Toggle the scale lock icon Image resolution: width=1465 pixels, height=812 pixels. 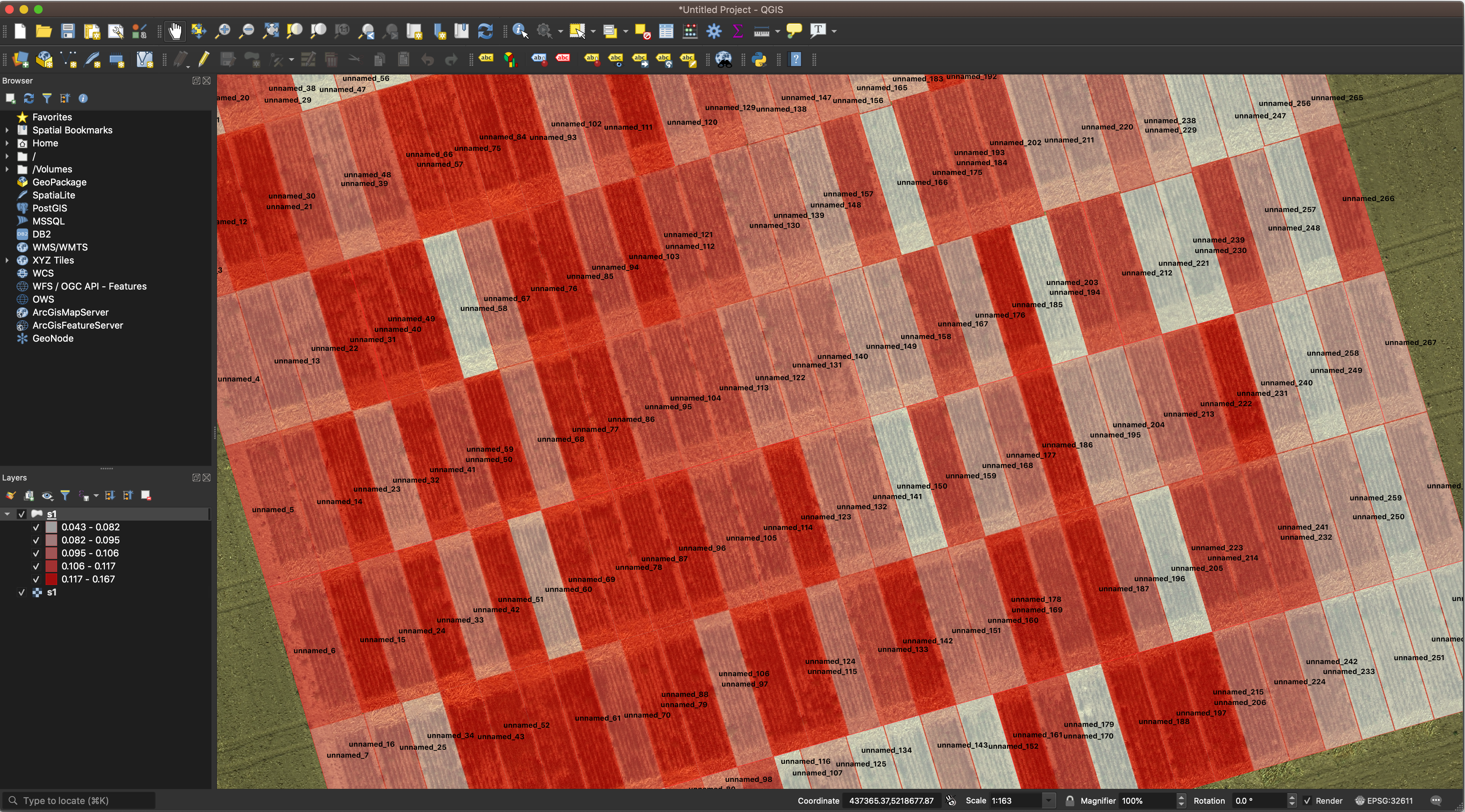pos(1070,801)
